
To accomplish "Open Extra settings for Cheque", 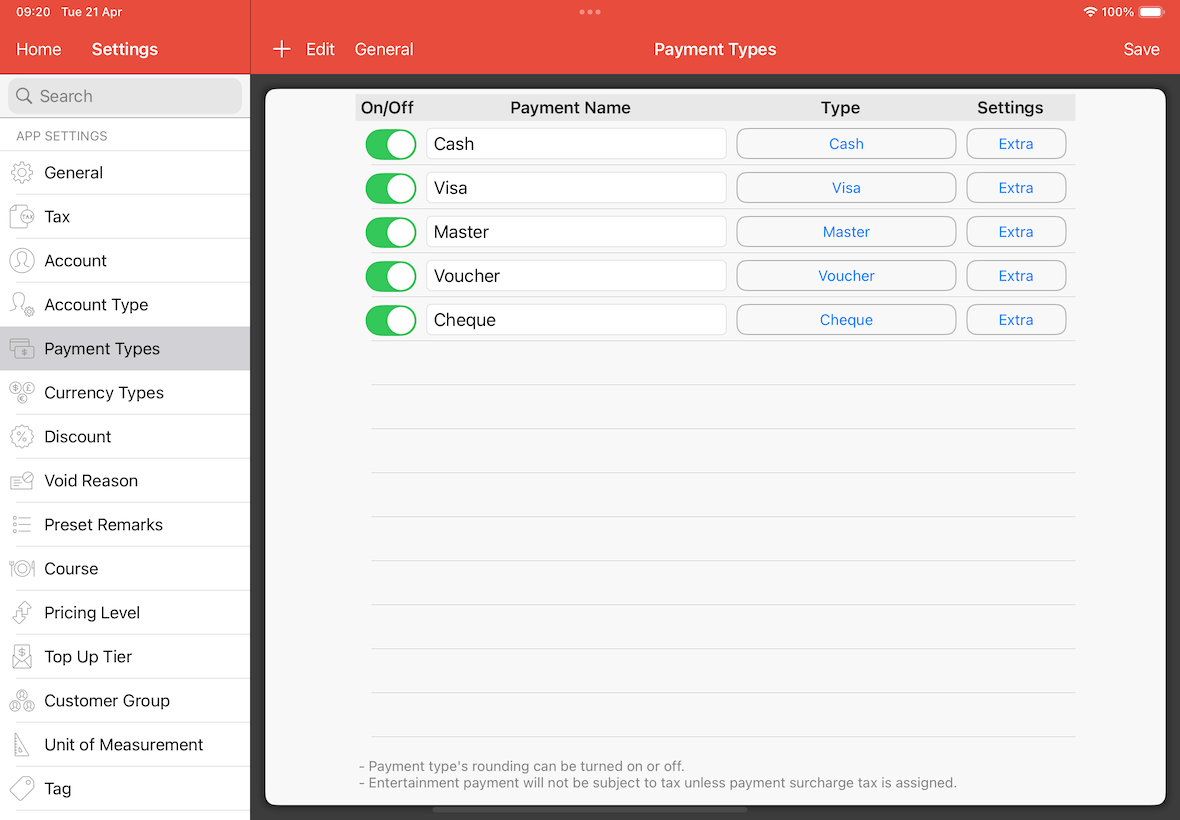I will pyautogui.click(x=1016, y=320).
